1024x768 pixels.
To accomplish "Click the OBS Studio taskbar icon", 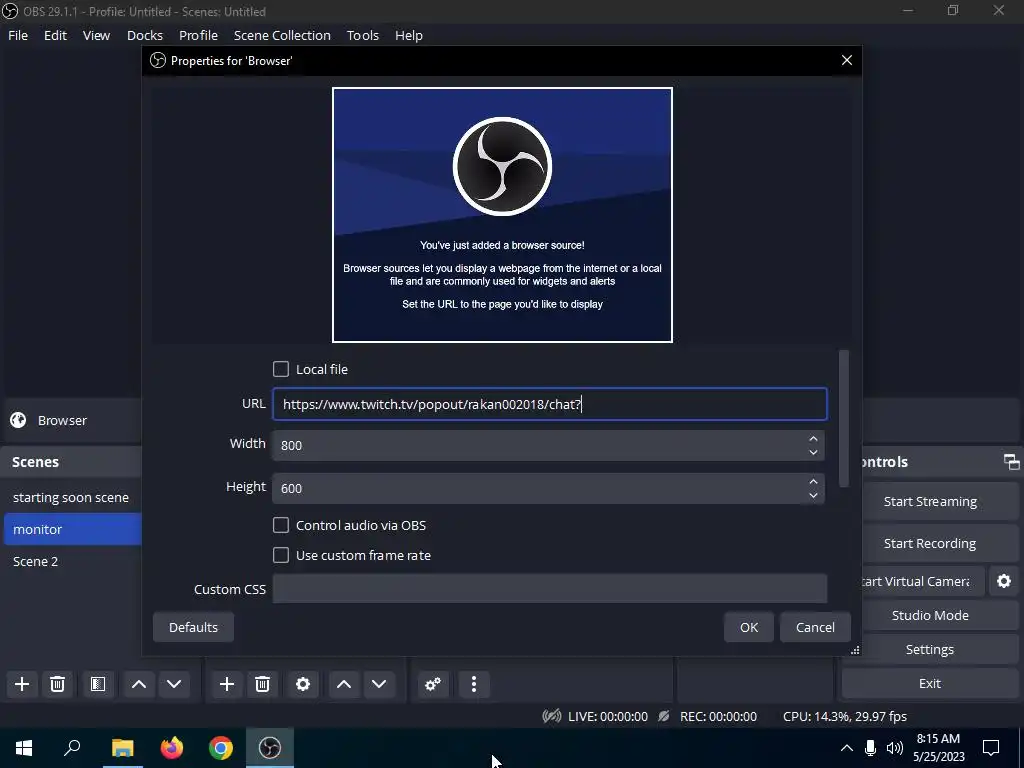I will (x=270, y=748).
